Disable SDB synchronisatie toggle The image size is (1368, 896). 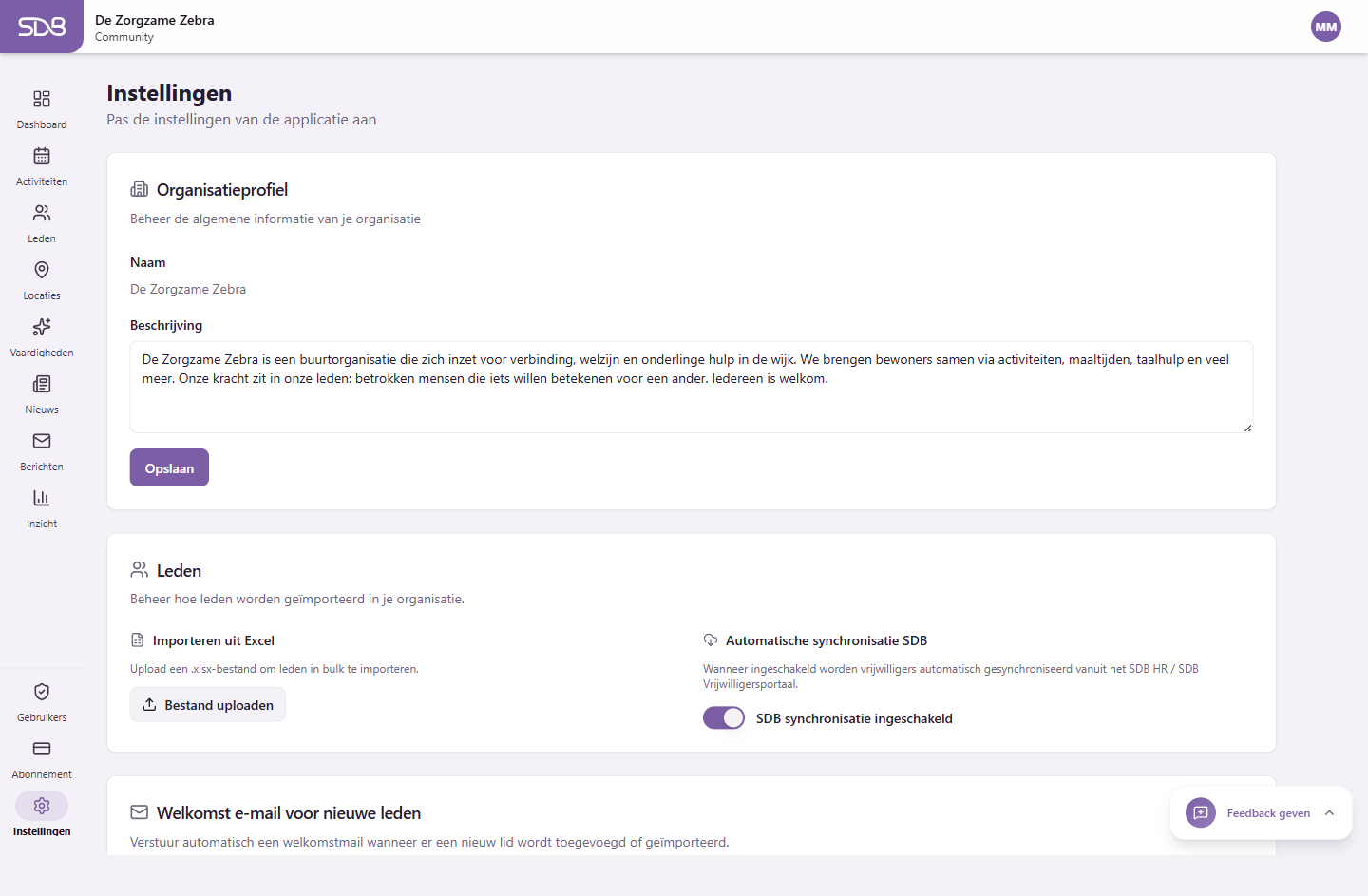(724, 717)
